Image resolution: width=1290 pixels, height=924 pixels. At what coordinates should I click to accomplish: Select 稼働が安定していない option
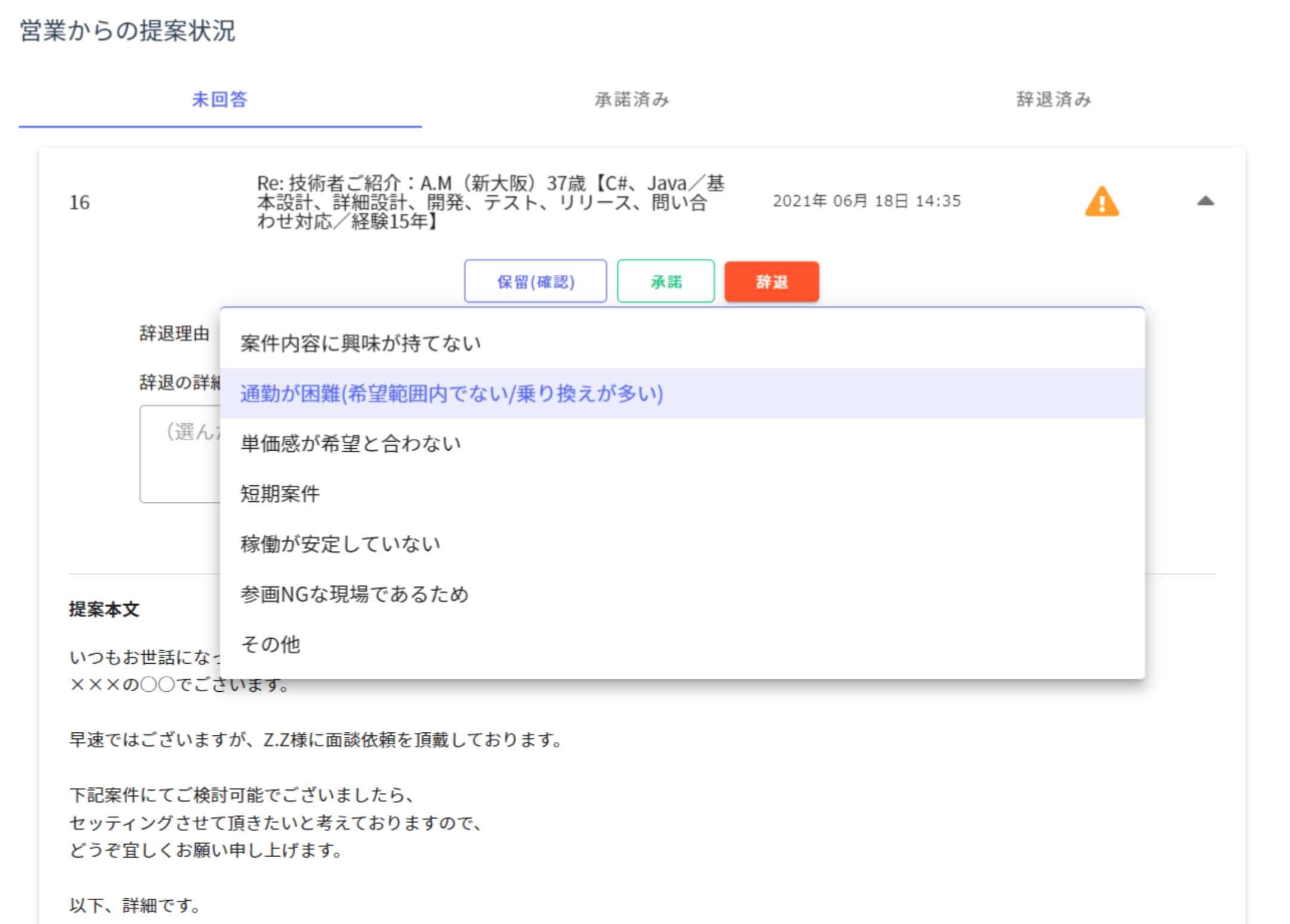click(682, 544)
